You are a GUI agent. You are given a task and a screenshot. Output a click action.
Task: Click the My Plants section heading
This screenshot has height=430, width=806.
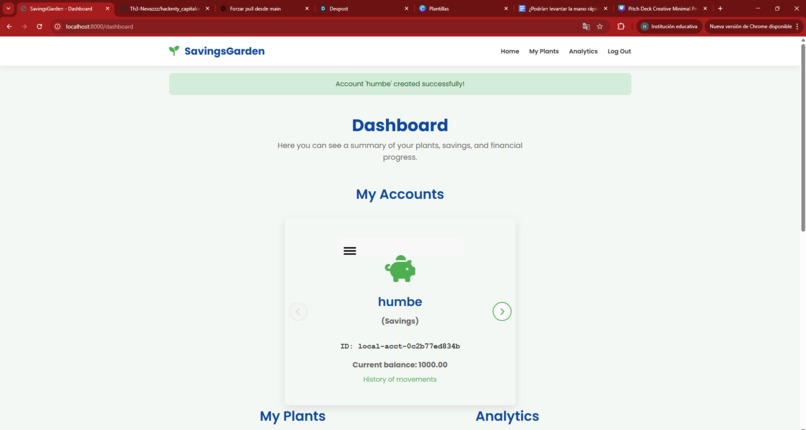[292, 416]
